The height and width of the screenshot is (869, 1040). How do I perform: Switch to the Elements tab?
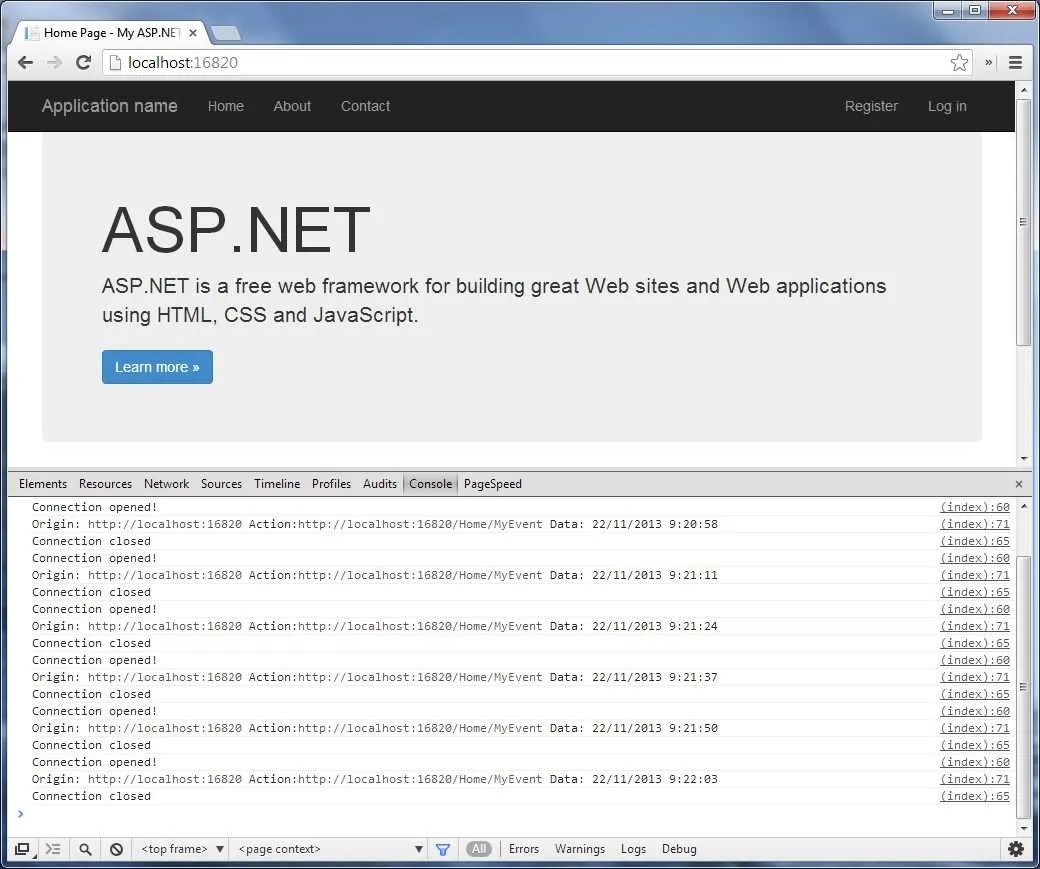[43, 484]
